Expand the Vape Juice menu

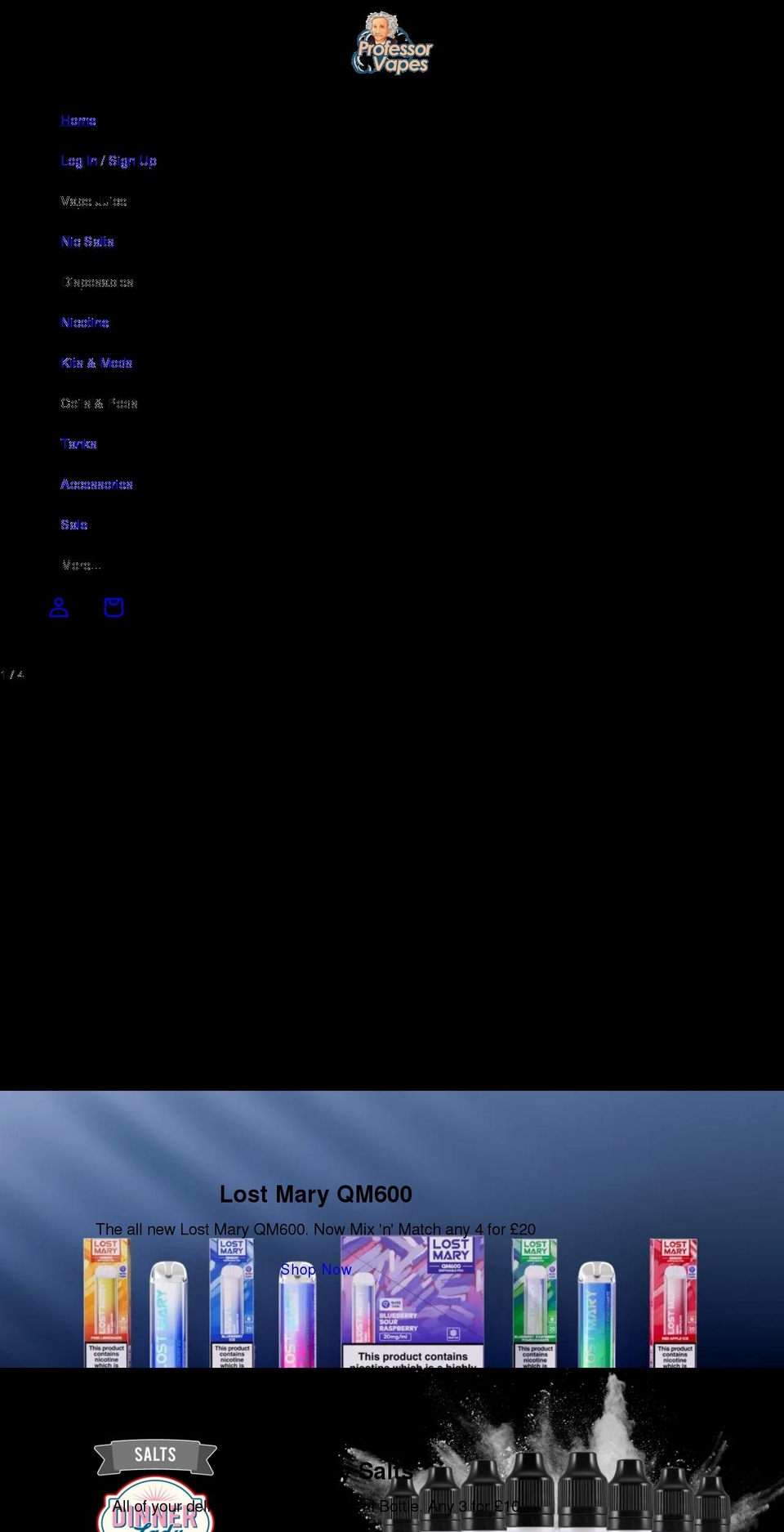click(x=93, y=201)
